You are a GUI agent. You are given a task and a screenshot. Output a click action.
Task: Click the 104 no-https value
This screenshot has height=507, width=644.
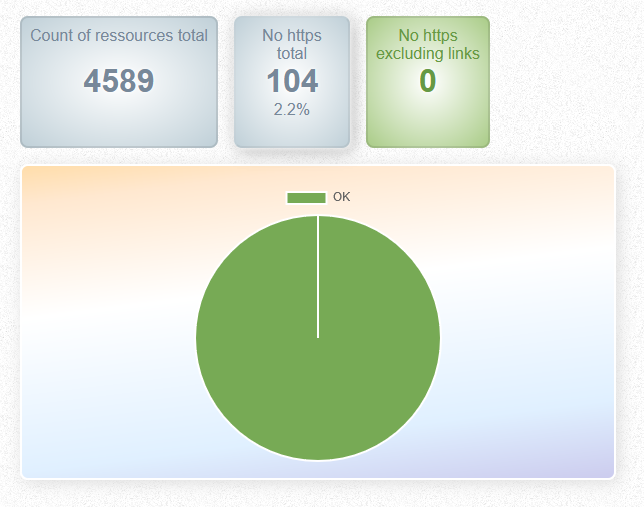292,81
